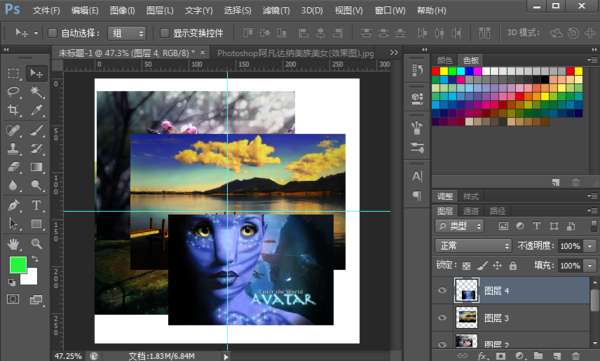600x361 pixels.
Task: Select the Crop tool
Action: (13, 110)
